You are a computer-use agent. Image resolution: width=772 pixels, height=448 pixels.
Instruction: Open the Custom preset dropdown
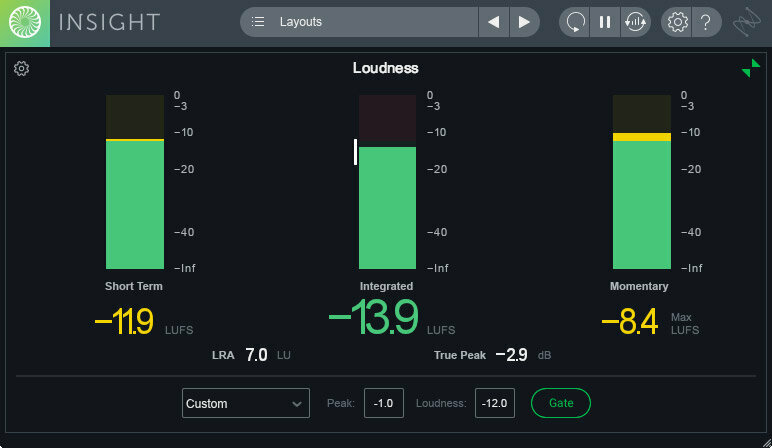(246, 403)
